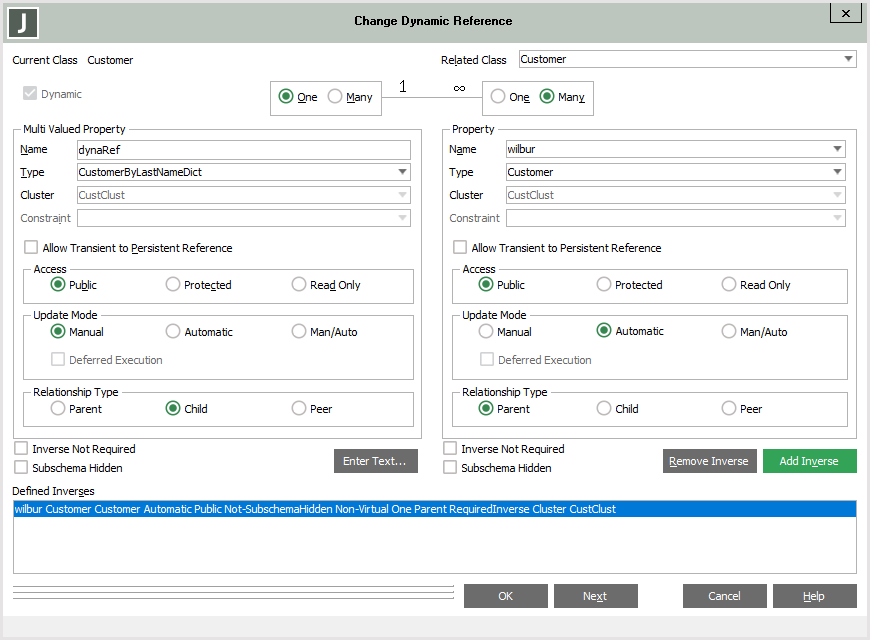Set left Access to Protected
Screen dimensions: 870x640
click(173, 285)
